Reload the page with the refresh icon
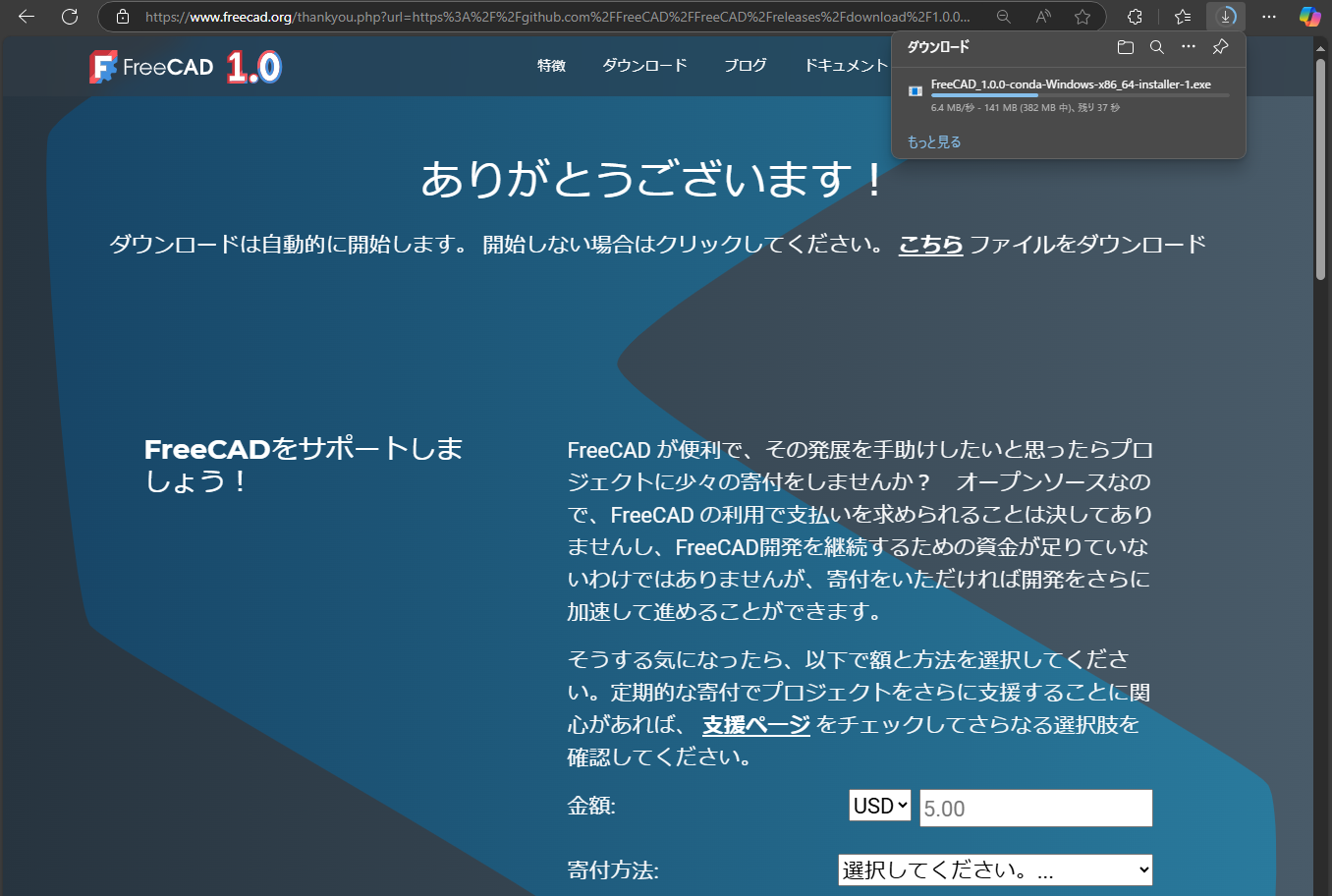 (x=70, y=17)
